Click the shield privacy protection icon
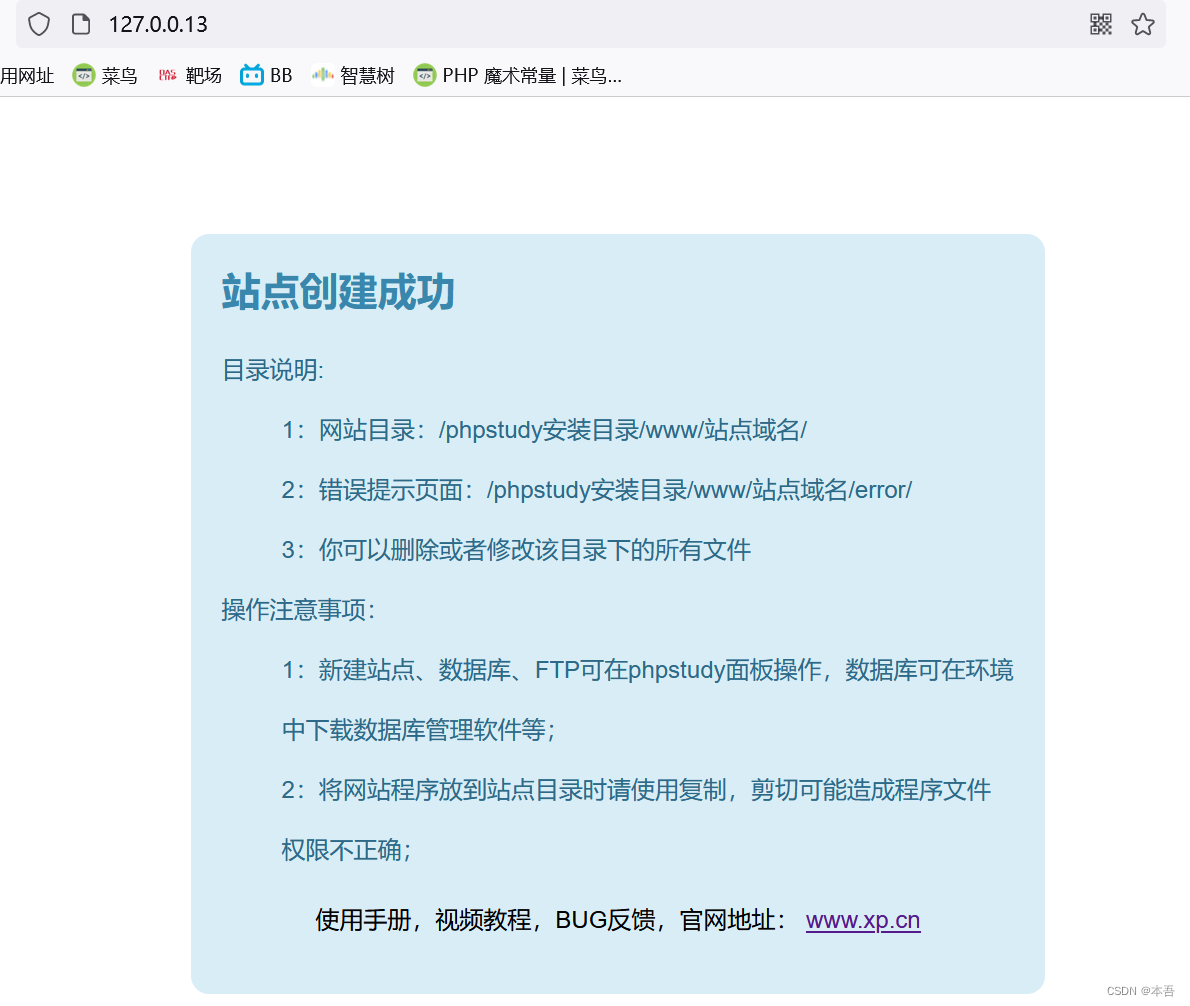 coord(38,23)
